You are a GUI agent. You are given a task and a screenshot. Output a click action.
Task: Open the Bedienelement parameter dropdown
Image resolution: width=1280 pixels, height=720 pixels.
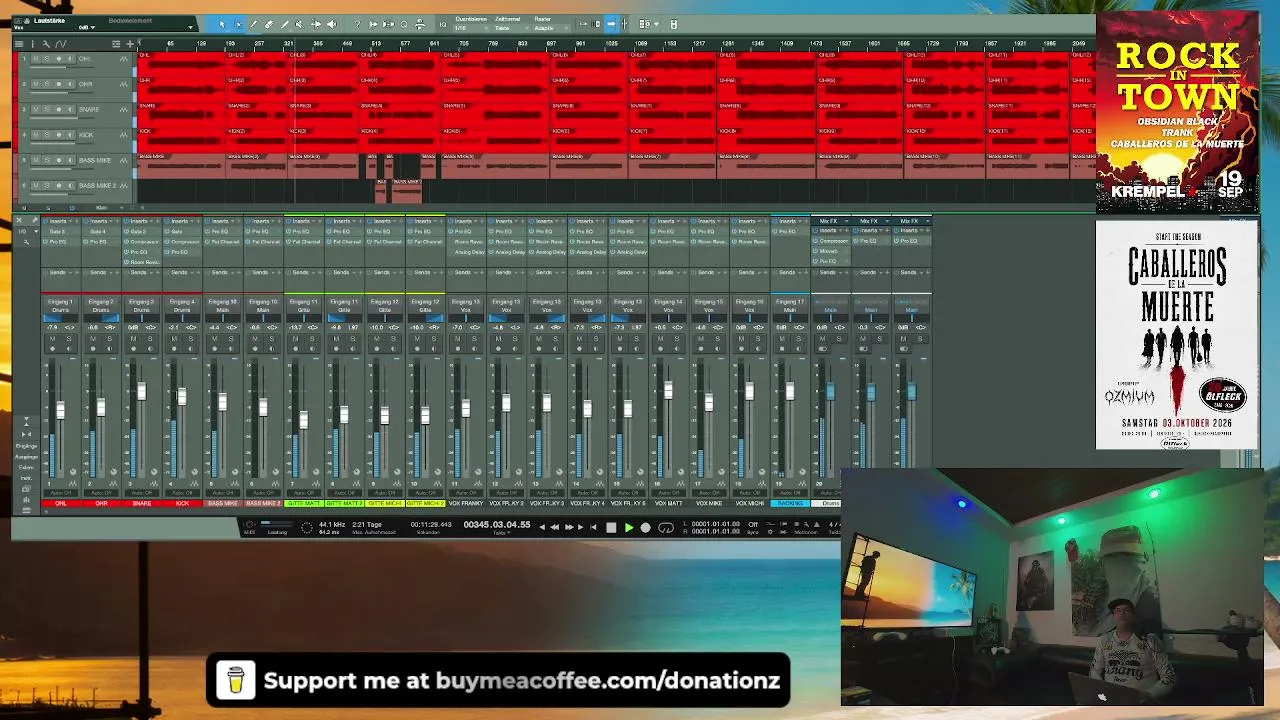pos(190,27)
